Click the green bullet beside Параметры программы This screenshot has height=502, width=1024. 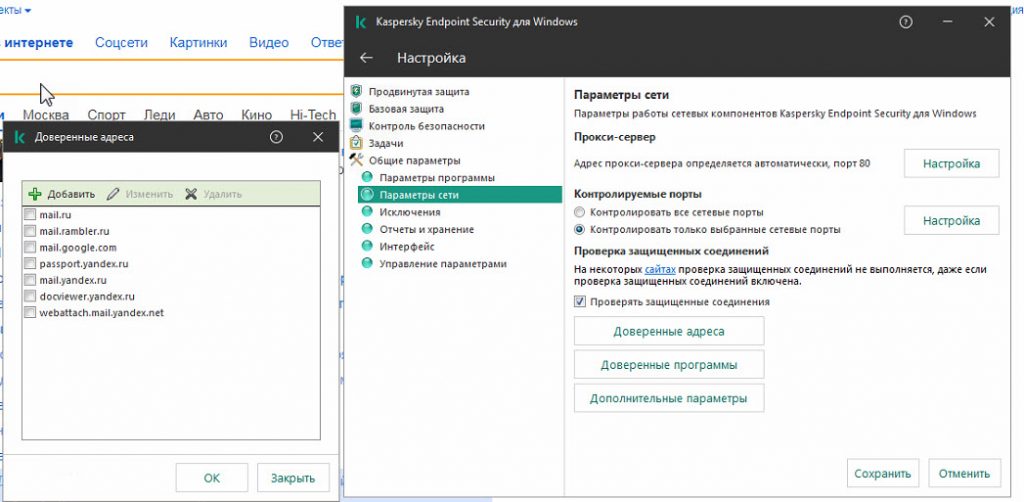point(367,178)
